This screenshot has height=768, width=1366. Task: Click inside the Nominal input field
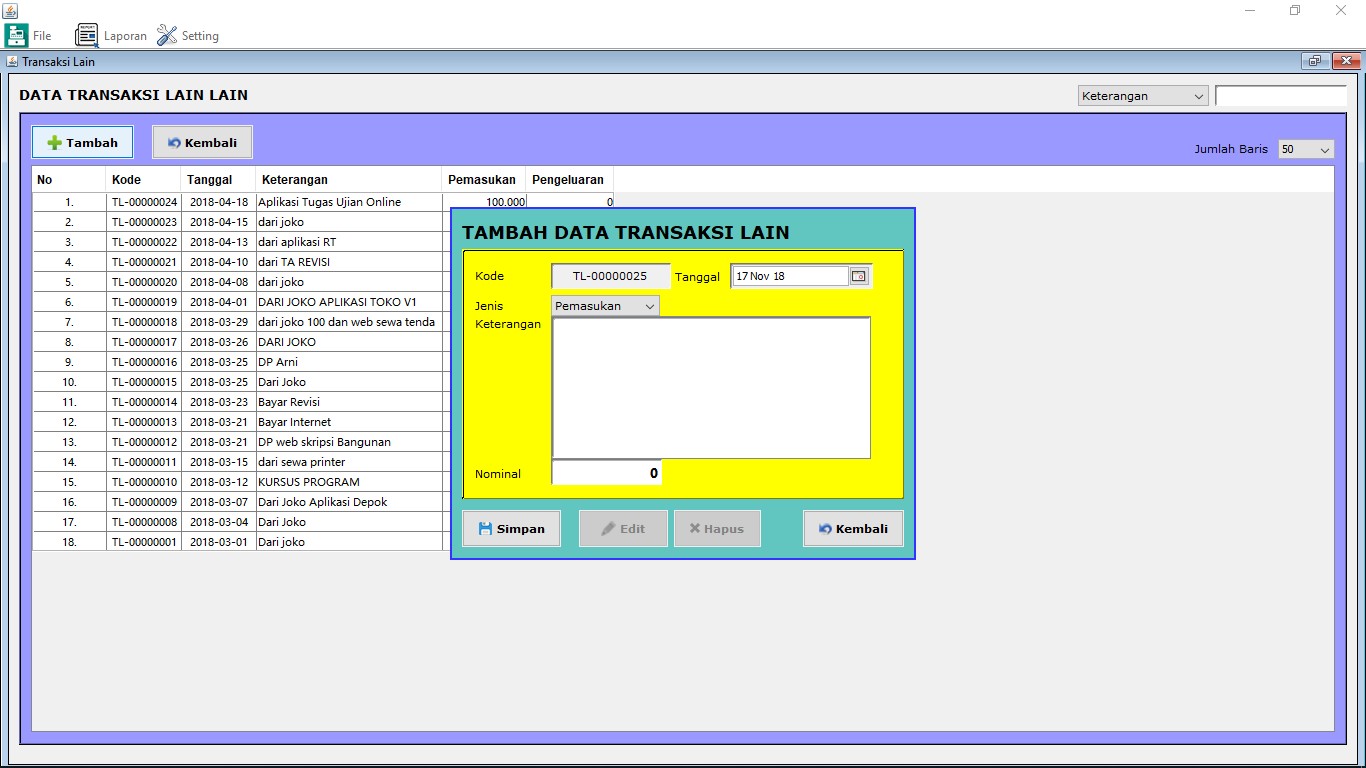point(605,472)
